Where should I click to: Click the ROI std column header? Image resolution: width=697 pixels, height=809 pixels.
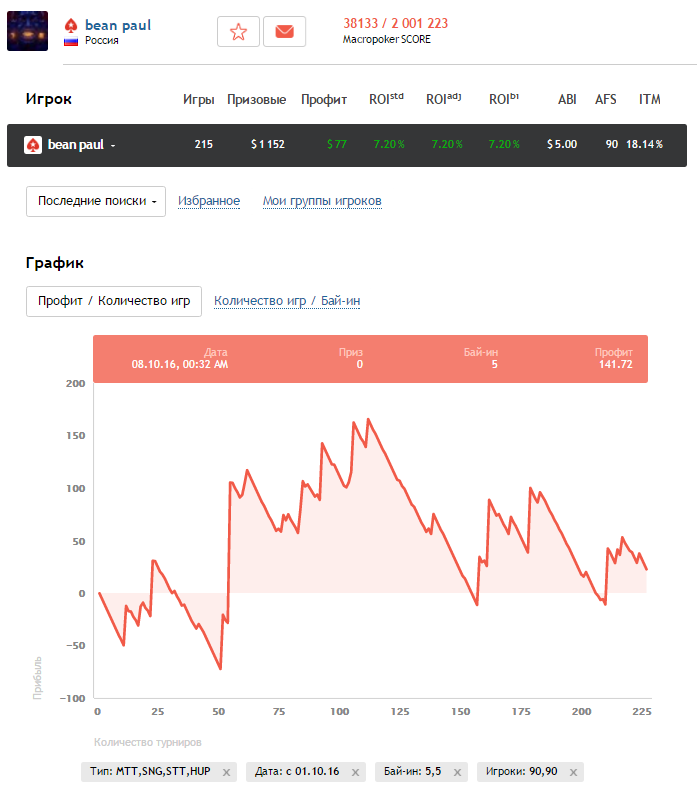click(386, 99)
